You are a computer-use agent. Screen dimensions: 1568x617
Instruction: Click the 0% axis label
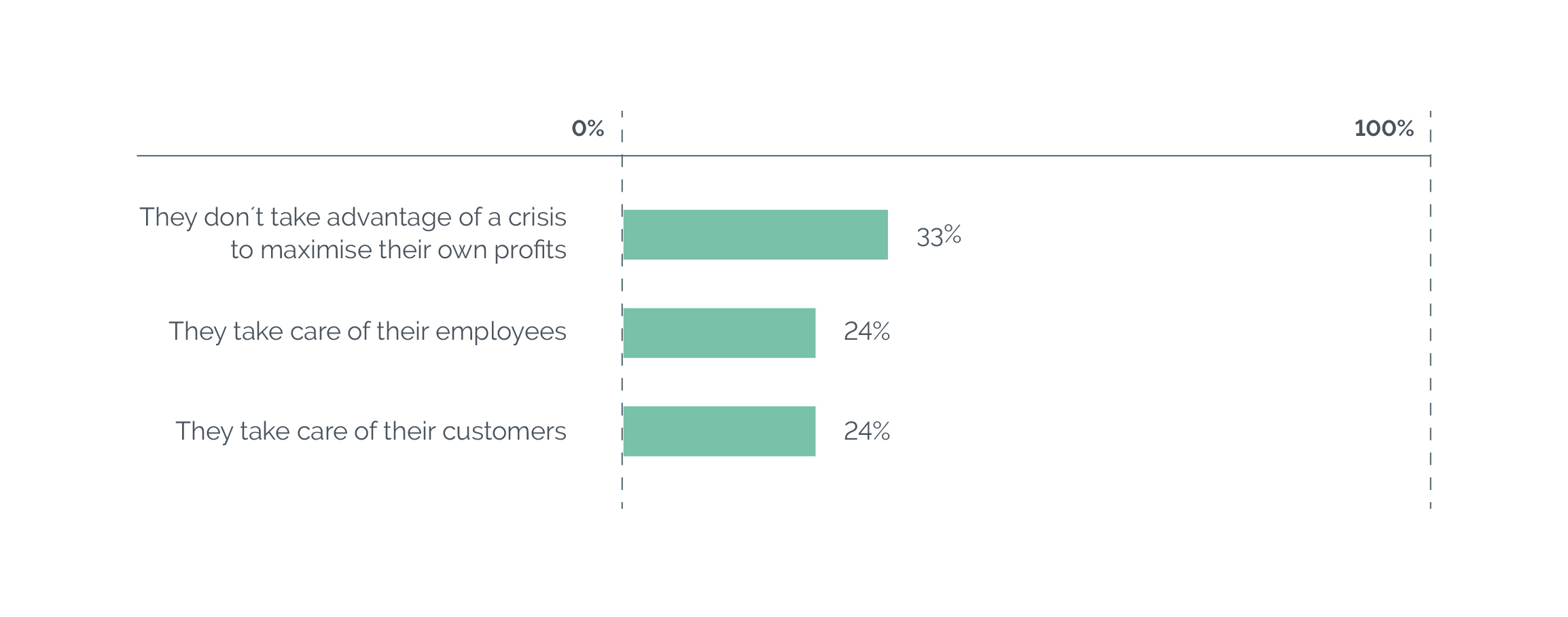pyautogui.click(x=588, y=128)
